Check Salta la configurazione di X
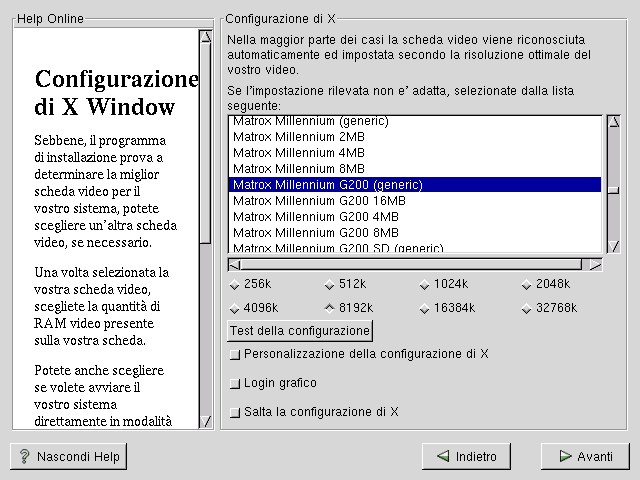The width and height of the screenshot is (640, 480). click(235, 412)
